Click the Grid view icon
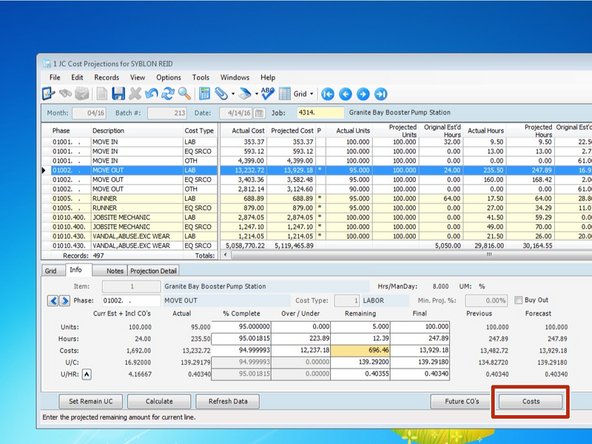This screenshot has width=592, height=444. coord(284,94)
